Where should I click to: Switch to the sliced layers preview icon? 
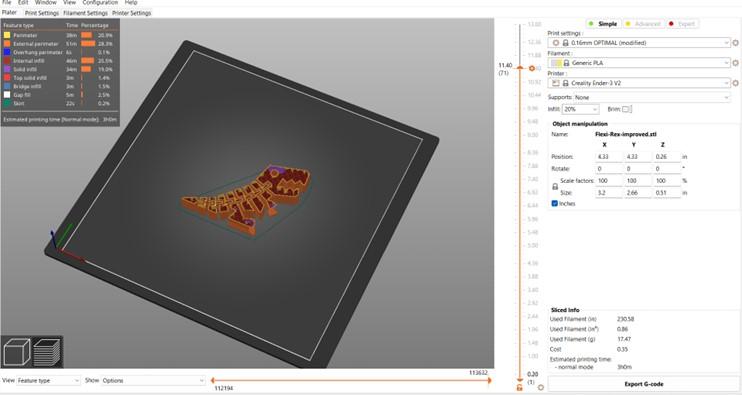[46, 352]
